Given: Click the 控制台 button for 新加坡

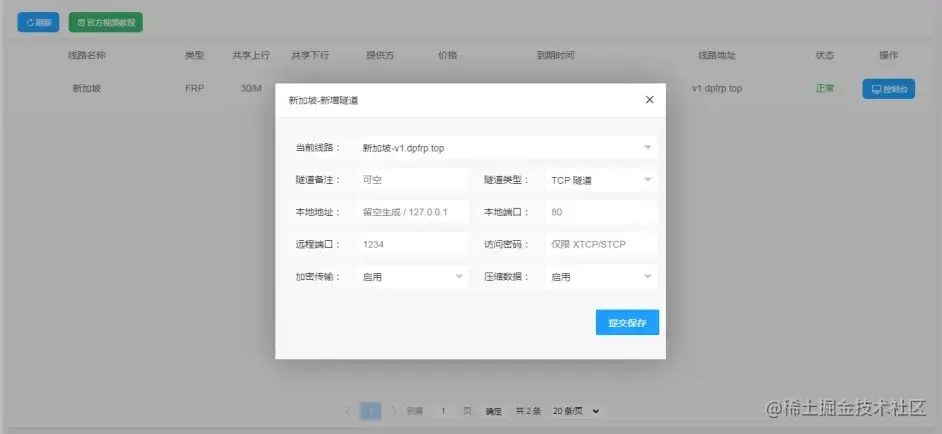Looking at the screenshot, I should click(x=889, y=89).
